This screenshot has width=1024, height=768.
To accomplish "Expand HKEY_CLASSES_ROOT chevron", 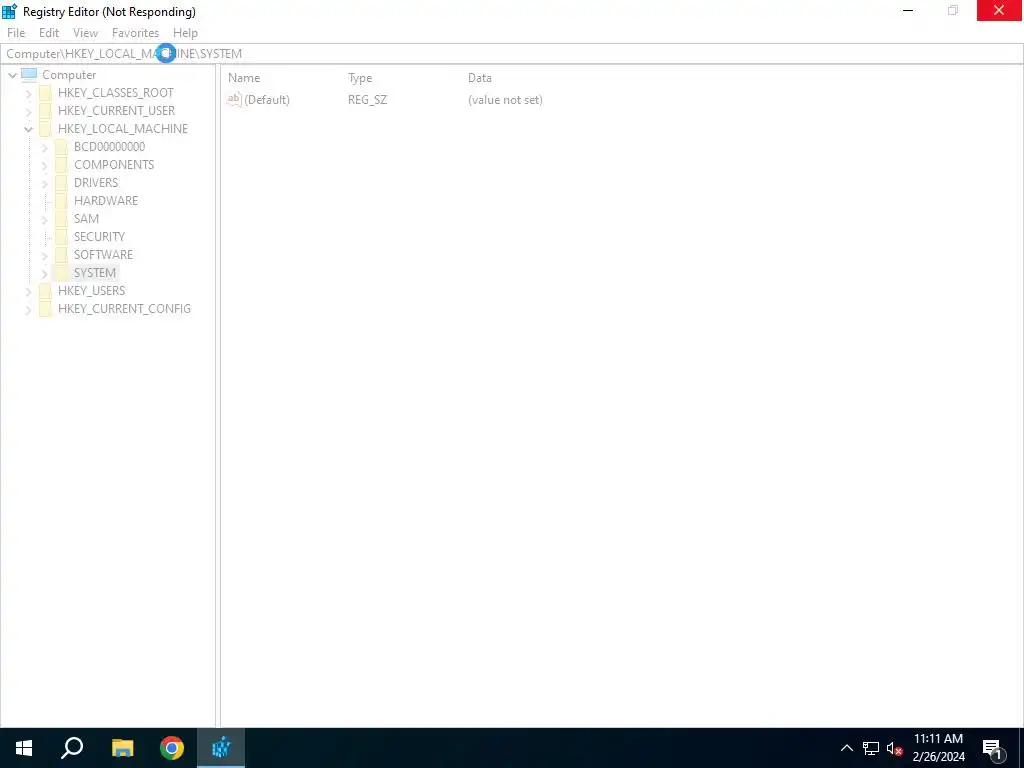I will tap(28, 93).
